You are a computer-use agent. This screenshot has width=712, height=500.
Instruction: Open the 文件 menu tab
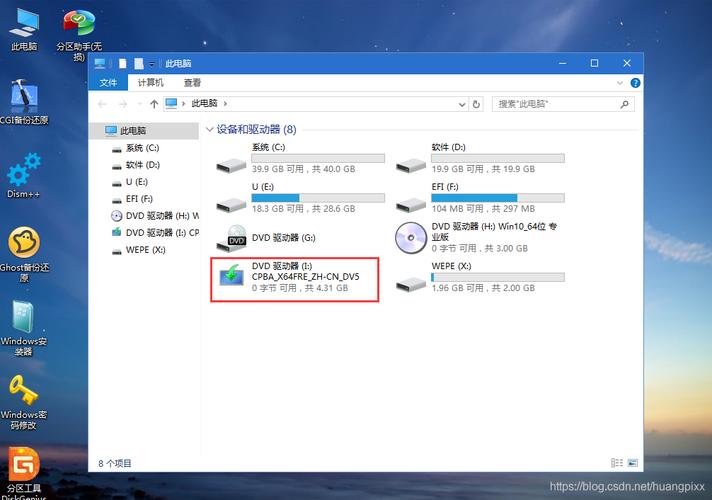click(108, 83)
